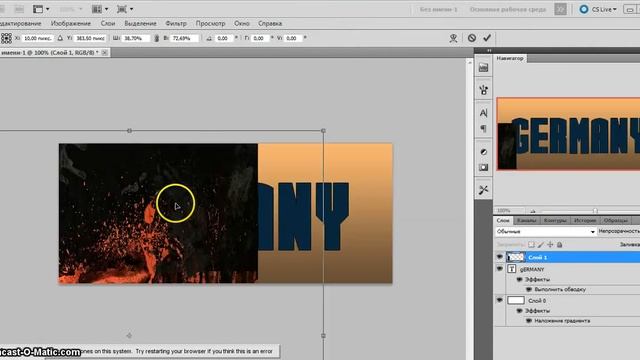Open the Mini Bridge panel icon

[483, 68]
